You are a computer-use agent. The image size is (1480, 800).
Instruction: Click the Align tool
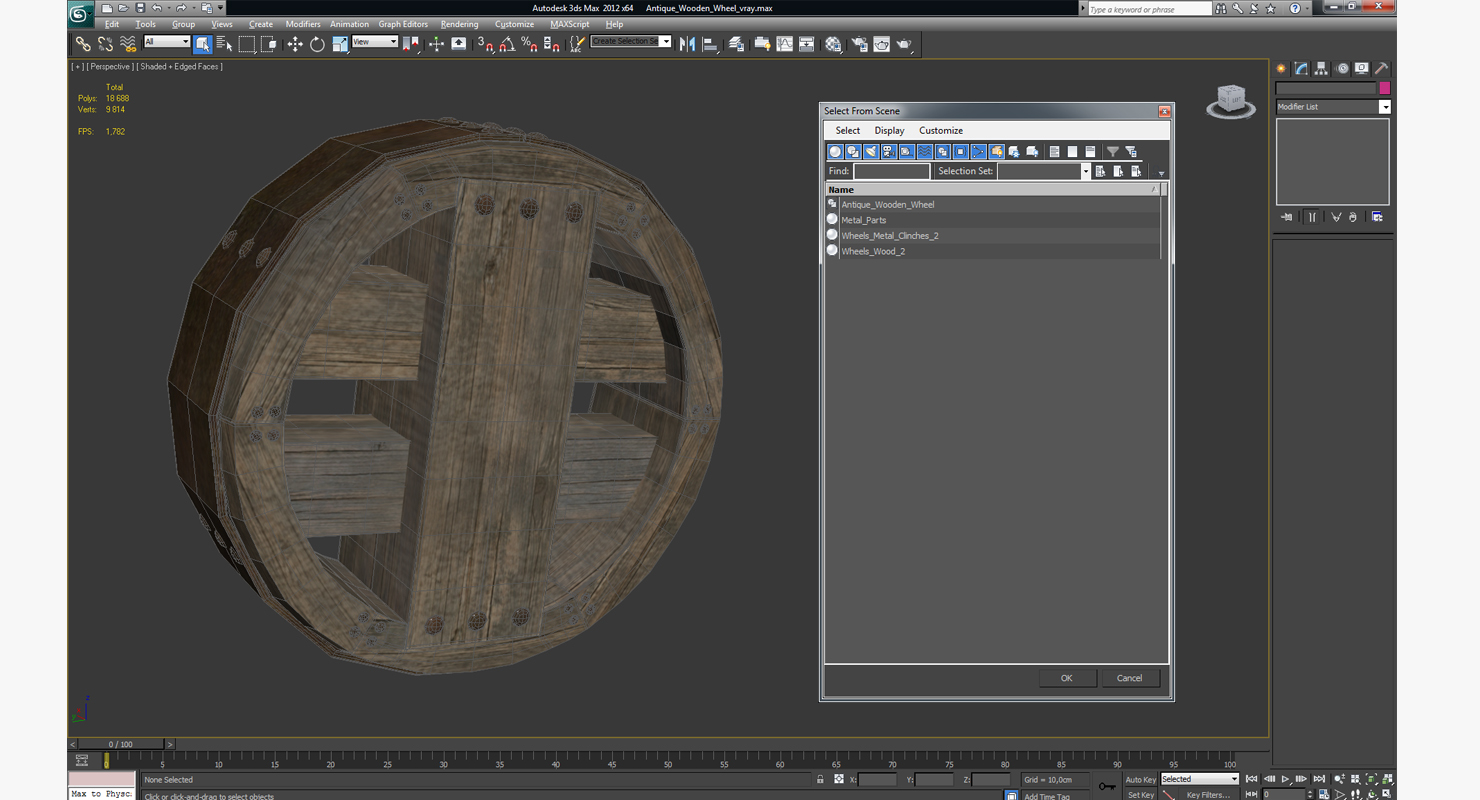pos(710,44)
